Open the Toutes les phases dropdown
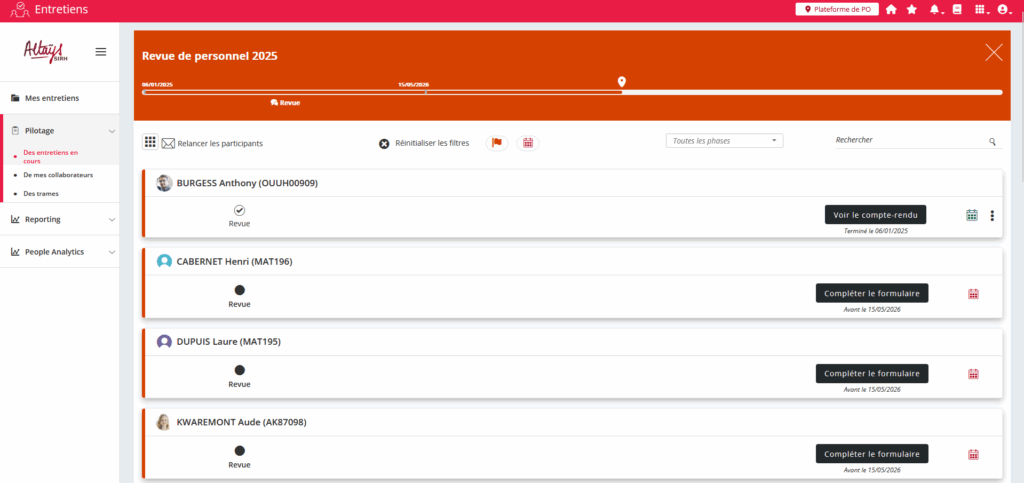1024x483 pixels. (x=724, y=141)
